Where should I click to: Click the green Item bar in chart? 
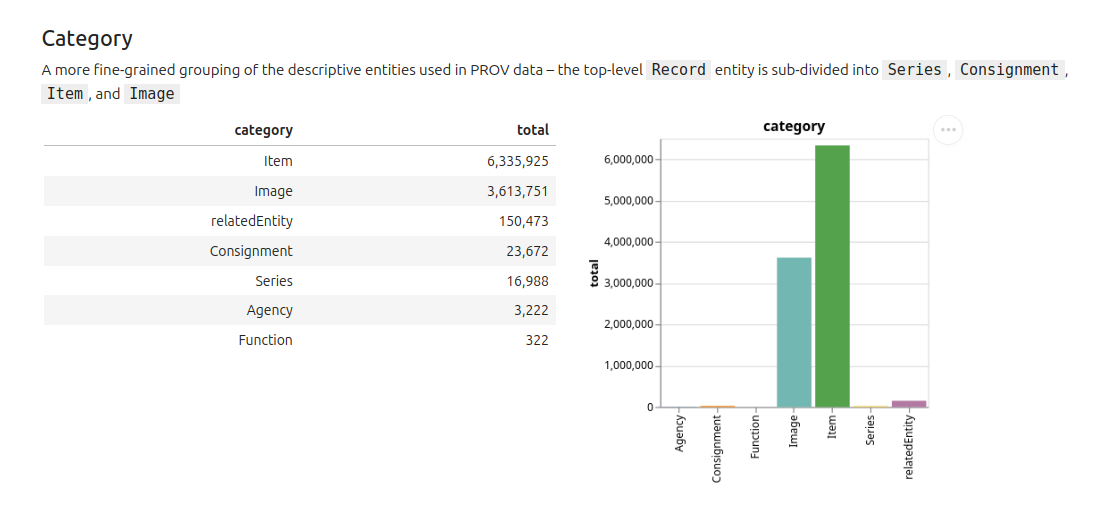(832, 277)
